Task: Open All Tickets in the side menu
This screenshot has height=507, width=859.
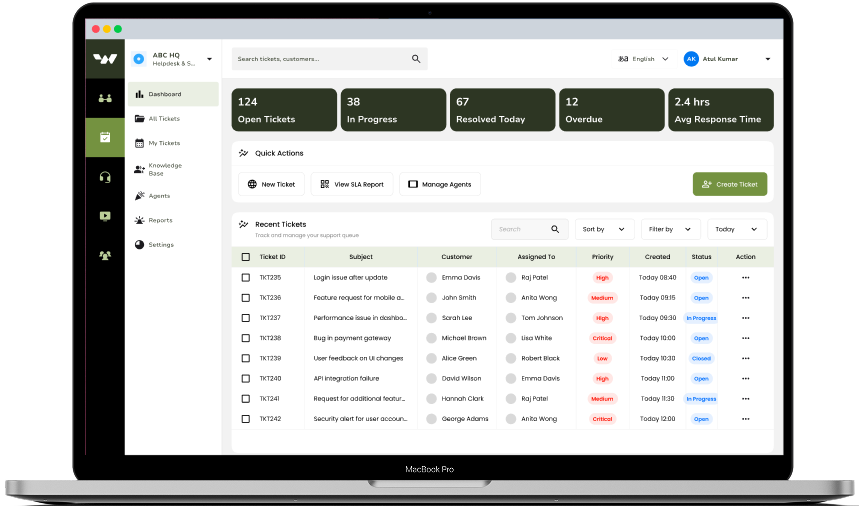Action: (x=173, y=118)
